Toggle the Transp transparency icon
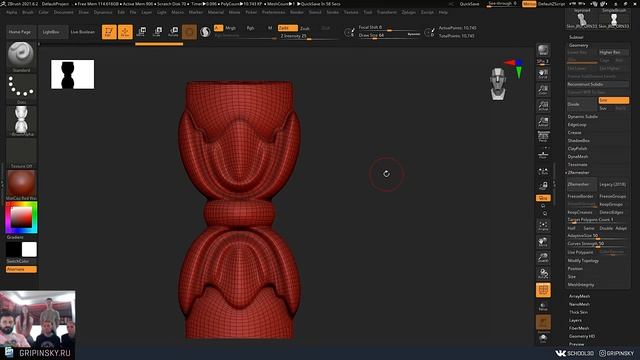640x360 pixels. [543, 306]
